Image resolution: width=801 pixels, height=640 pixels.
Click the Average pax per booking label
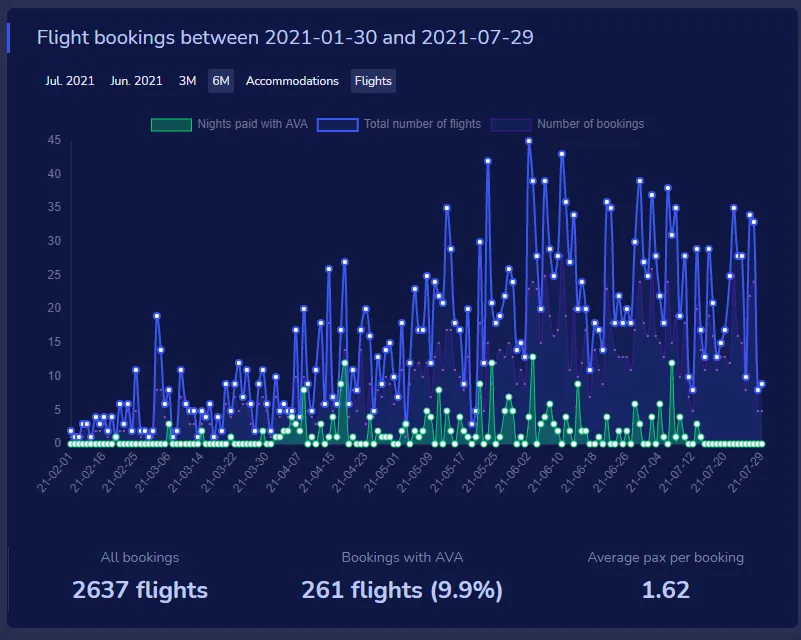(666, 557)
